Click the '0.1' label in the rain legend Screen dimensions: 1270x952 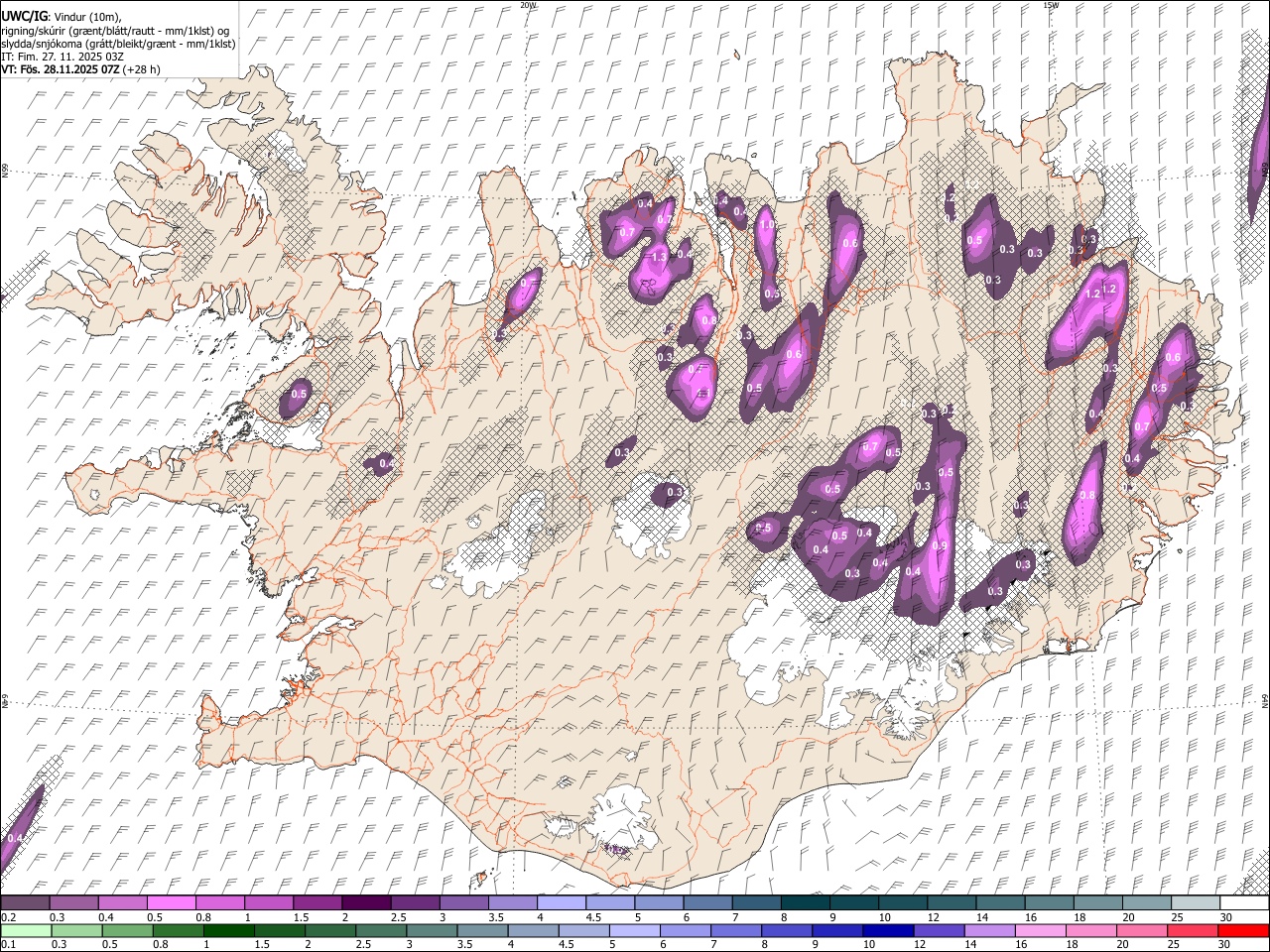click(x=8, y=945)
